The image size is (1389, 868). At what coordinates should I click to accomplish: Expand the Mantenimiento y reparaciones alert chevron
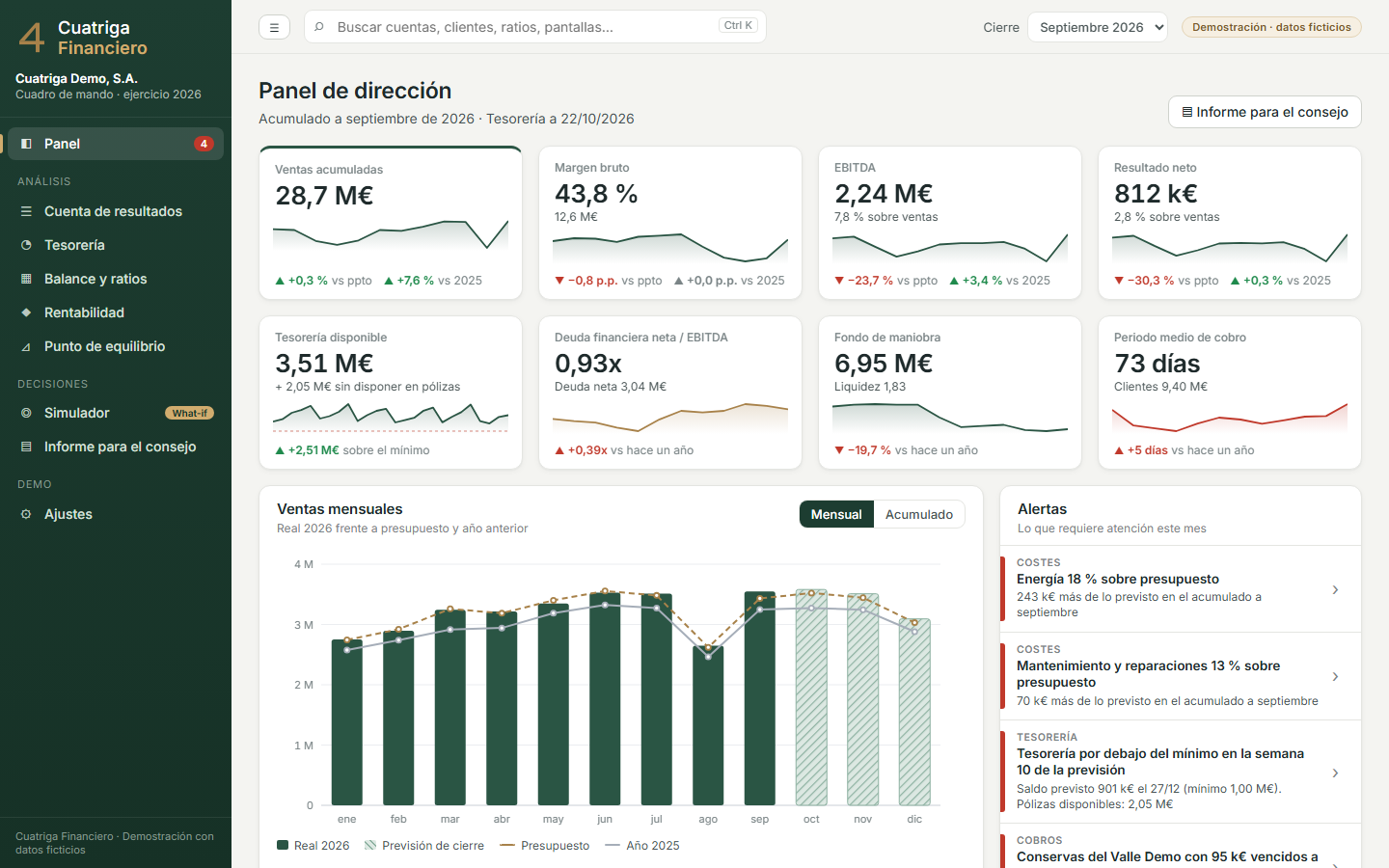(1335, 676)
